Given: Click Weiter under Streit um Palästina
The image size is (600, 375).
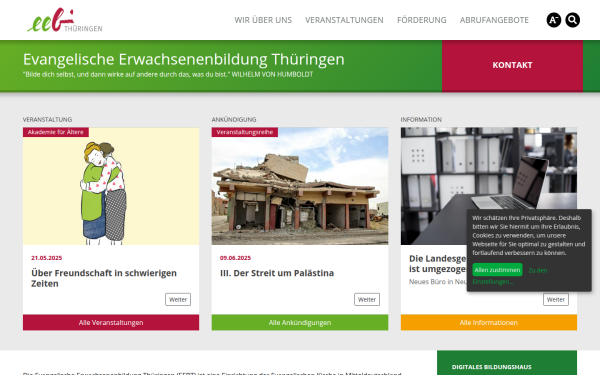Looking at the screenshot, I should tap(367, 300).
